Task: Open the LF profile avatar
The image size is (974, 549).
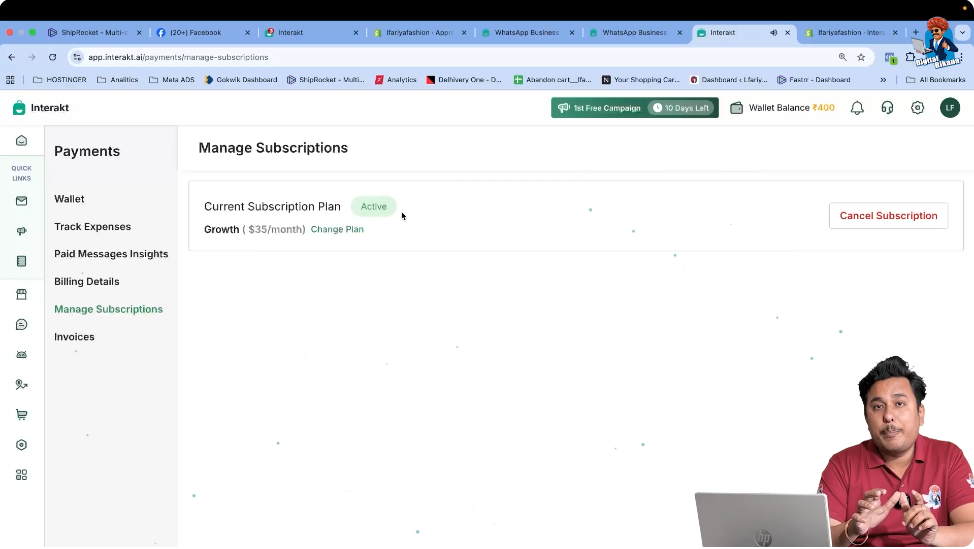Action: point(950,108)
